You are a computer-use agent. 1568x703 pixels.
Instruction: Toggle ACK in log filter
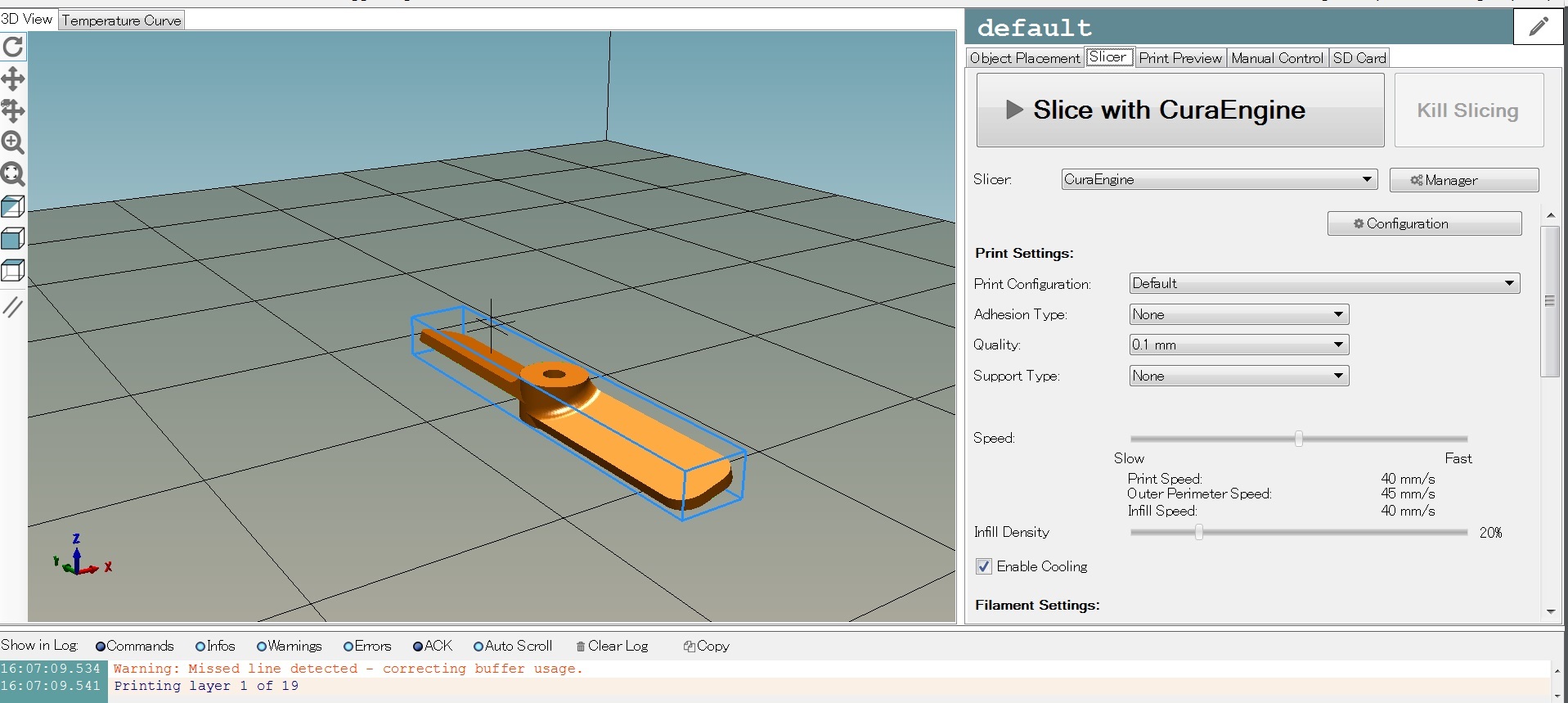(x=433, y=647)
